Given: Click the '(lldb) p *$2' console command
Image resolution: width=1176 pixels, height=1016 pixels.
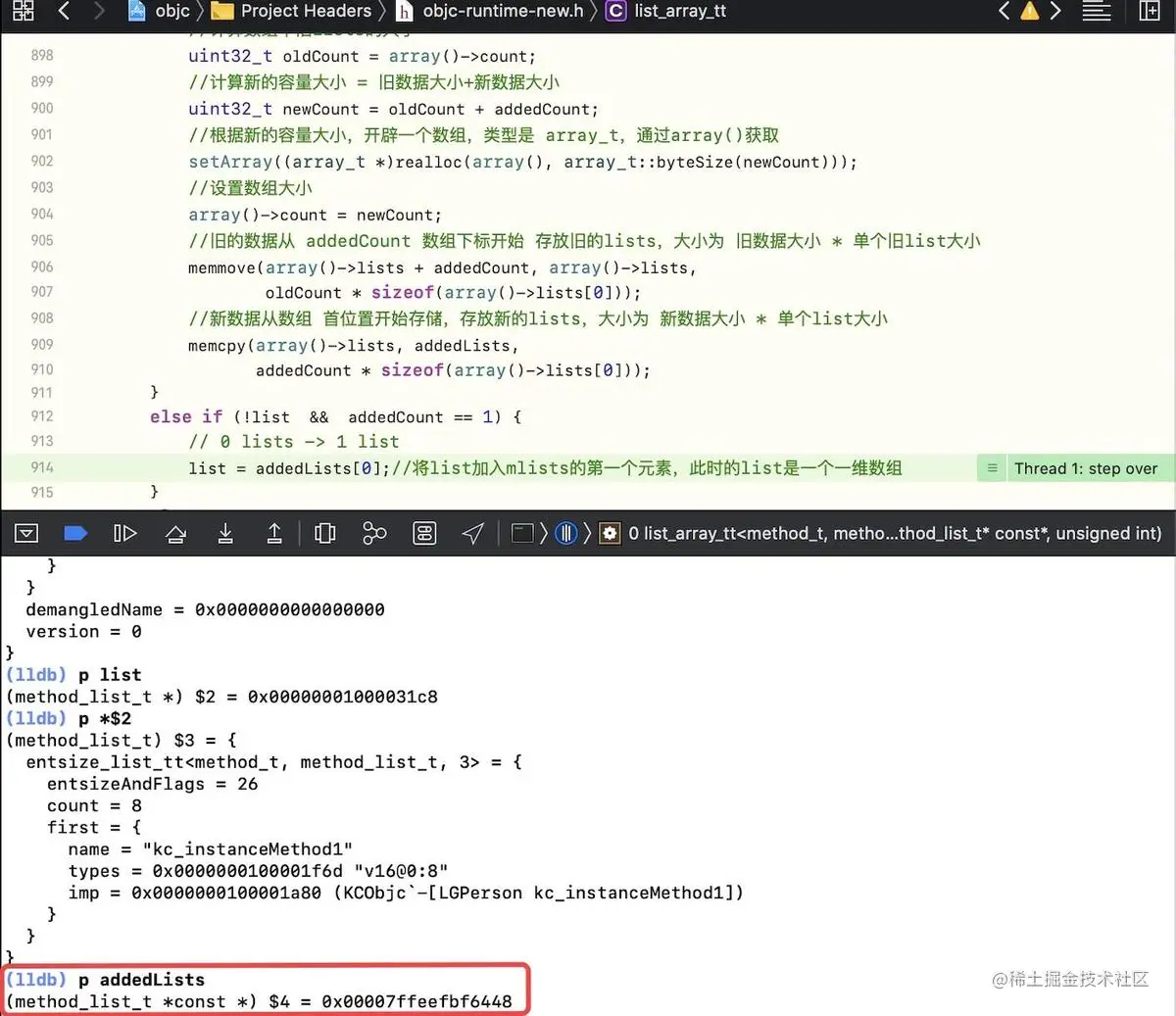Looking at the screenshot, I should coord(69,718).
